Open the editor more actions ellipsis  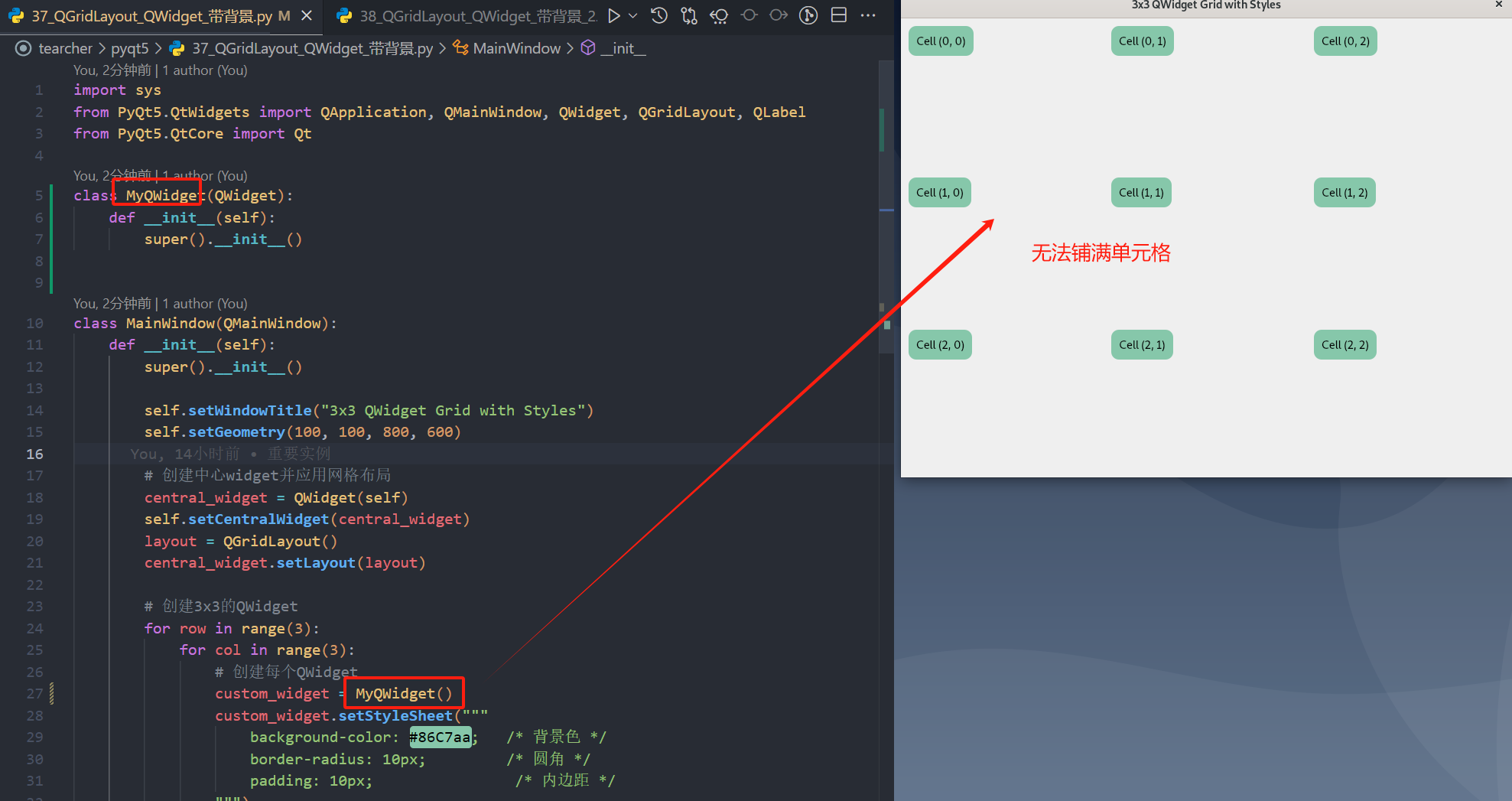(868, 15)
